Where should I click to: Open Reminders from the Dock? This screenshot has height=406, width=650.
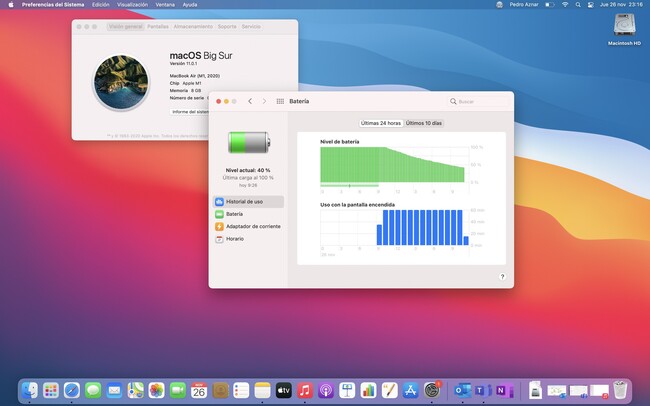[241, 390]
